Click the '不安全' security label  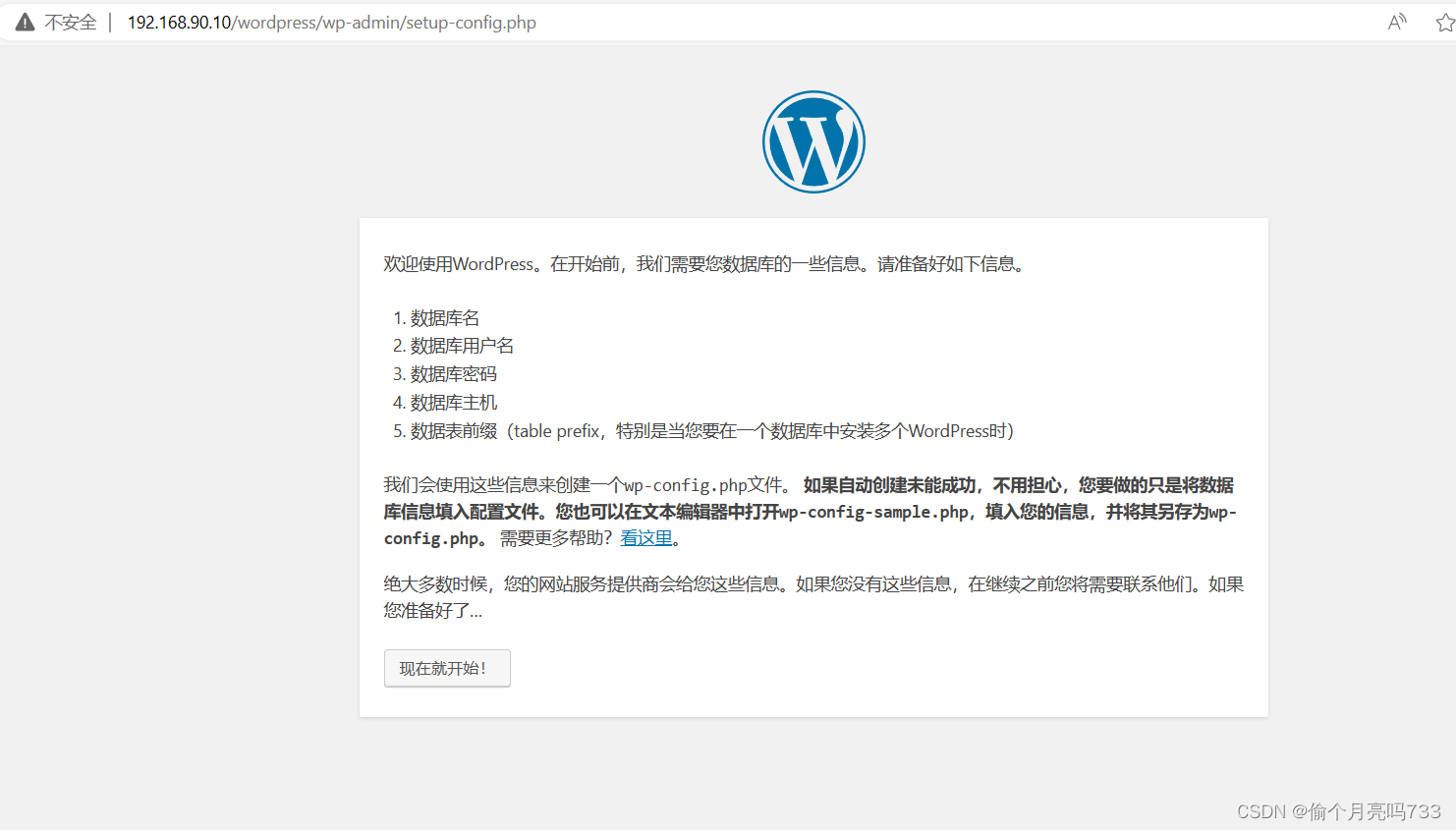tap(71, 22)
